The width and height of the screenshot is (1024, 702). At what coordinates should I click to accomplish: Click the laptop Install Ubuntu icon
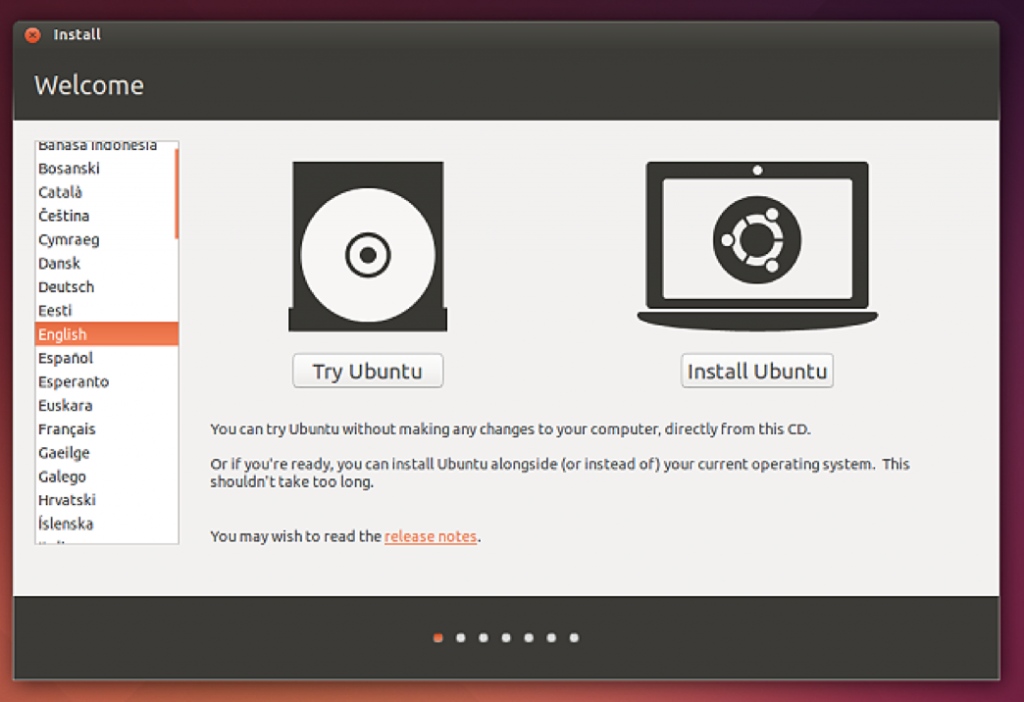point(757,246)
